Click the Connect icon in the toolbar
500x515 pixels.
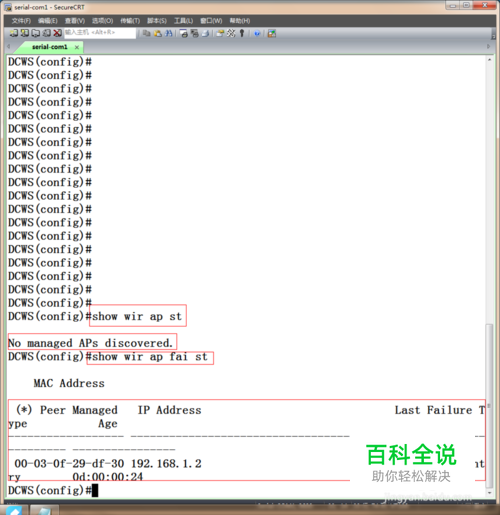[14, 33]
